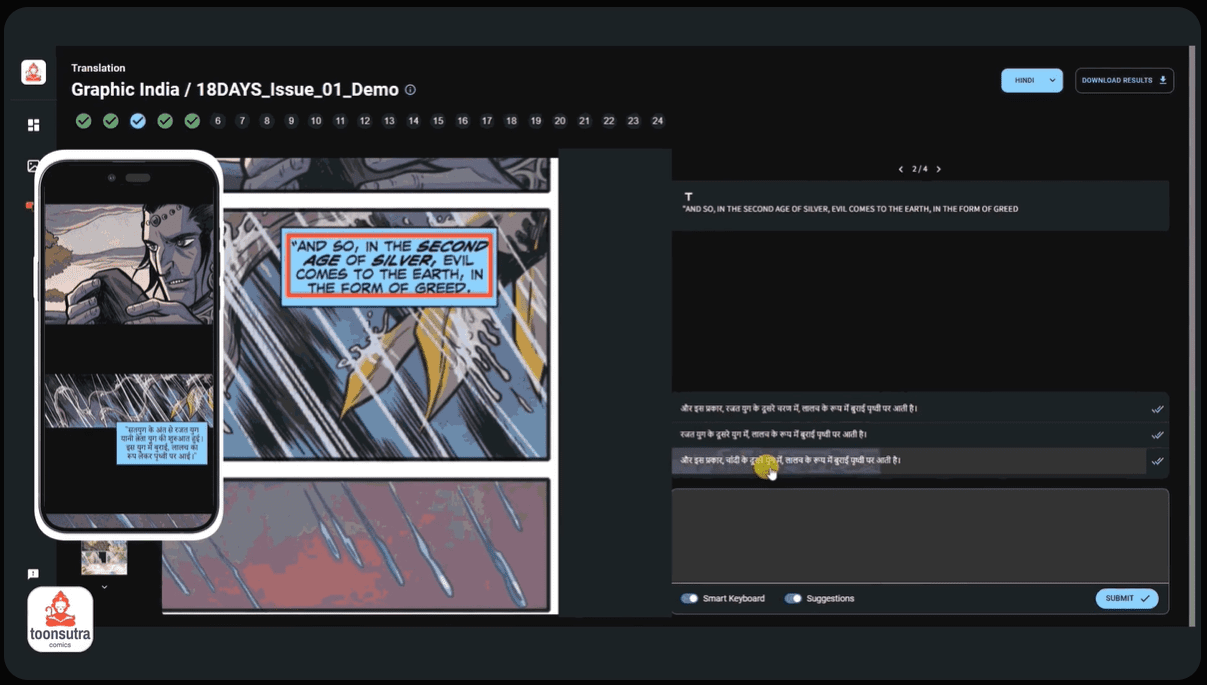
Task: Accept third Hindi suggestion with double-check icon
Action: click(x=1157, y=461)
